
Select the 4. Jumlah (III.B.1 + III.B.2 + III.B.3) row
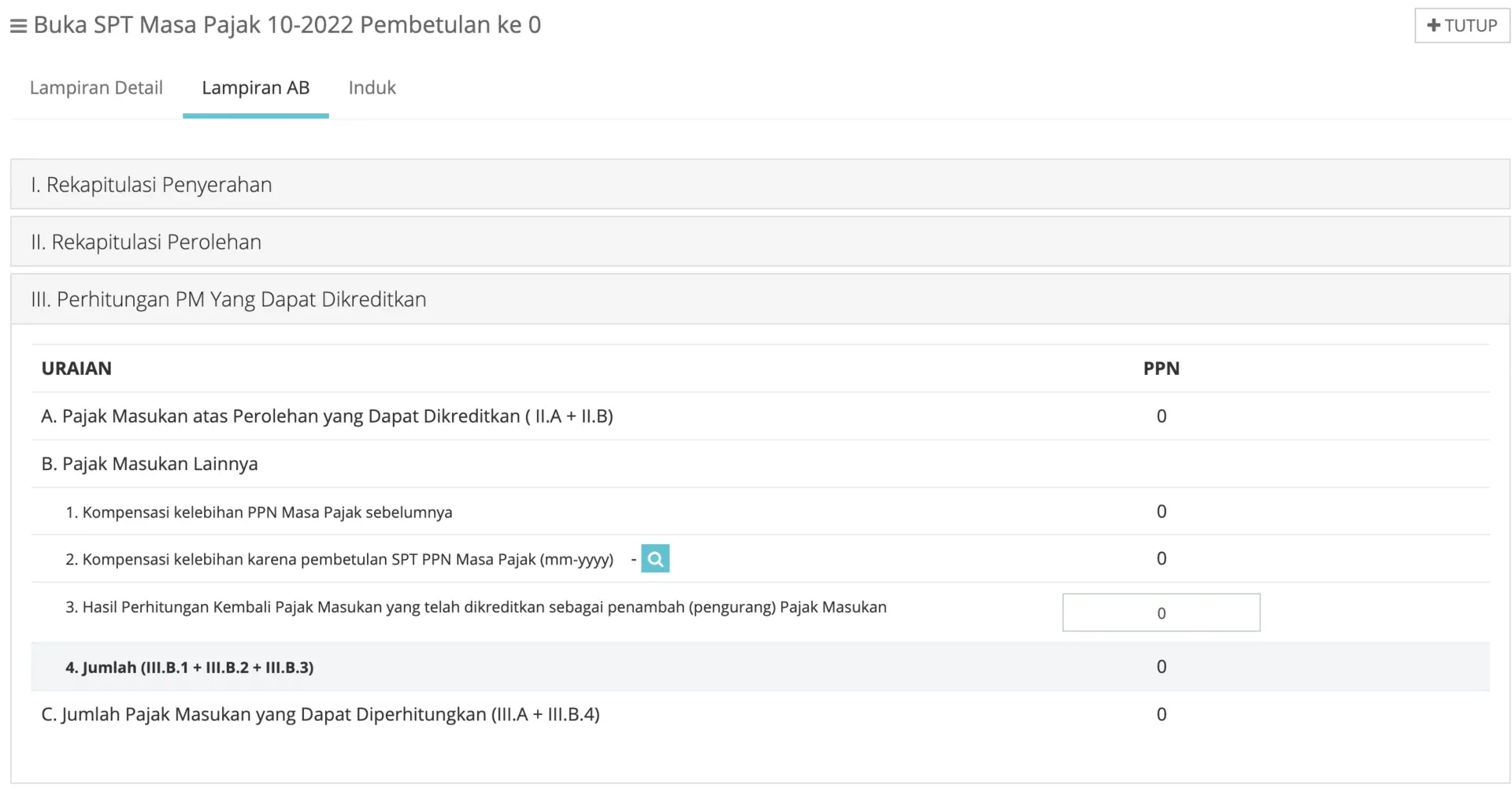click(189, 667)
